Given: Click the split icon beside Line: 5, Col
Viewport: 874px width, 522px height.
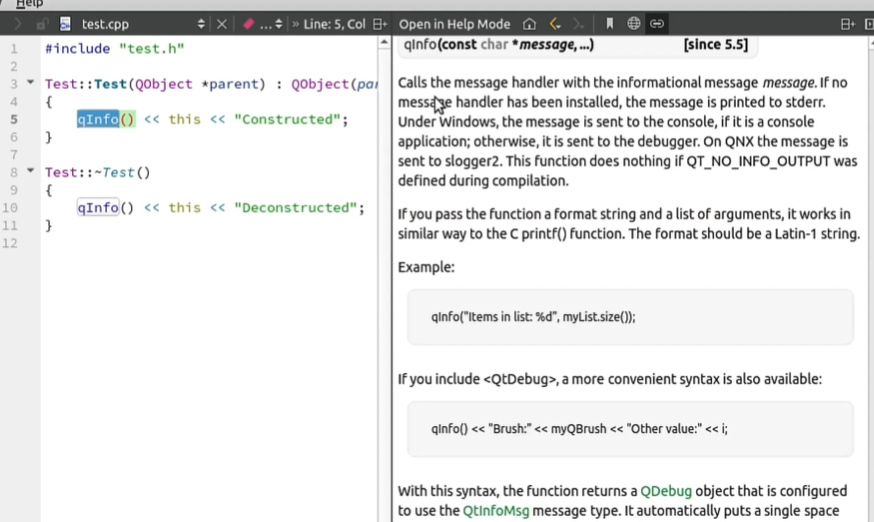Looking at the screenshot, I should pyautogui.click(x=380, y=24).
